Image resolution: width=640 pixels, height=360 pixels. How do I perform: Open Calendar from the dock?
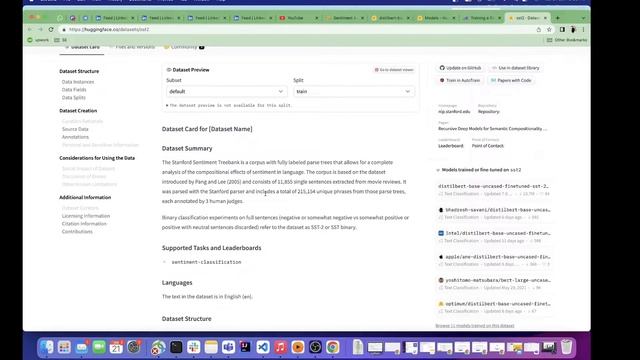coord(116,347)
